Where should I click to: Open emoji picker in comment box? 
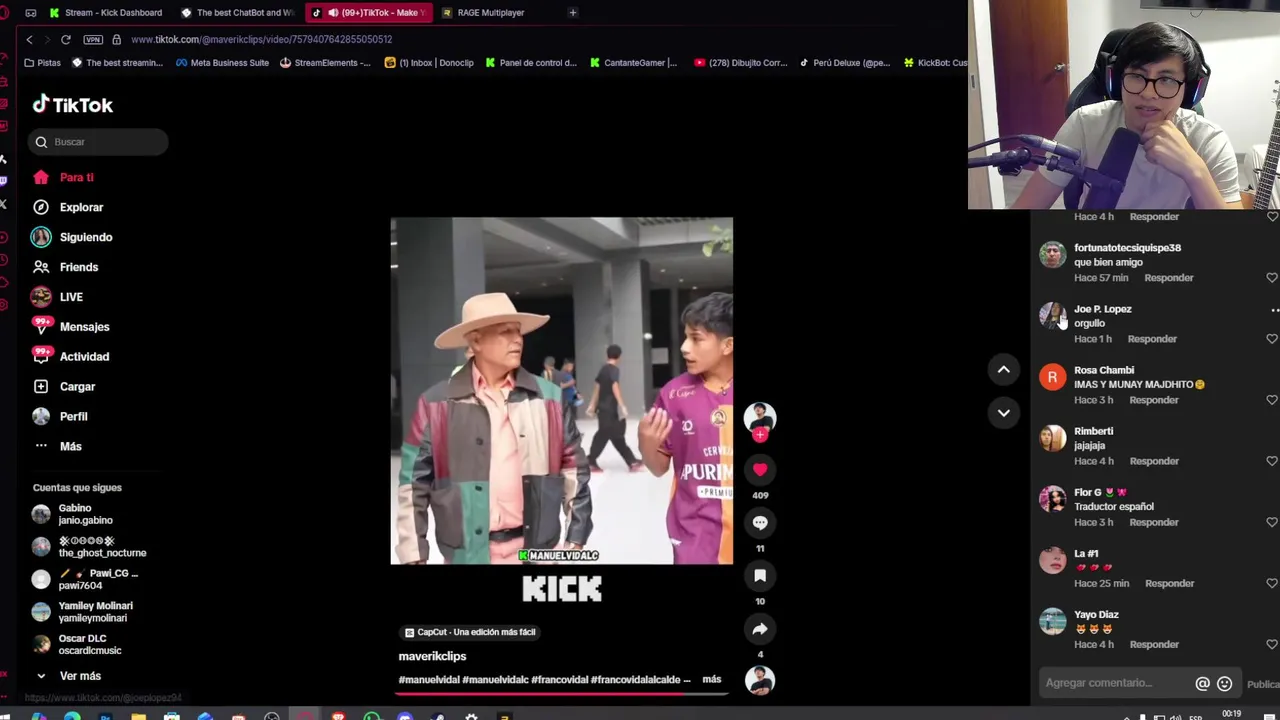pyautogui.click(x=1224, y=684)
